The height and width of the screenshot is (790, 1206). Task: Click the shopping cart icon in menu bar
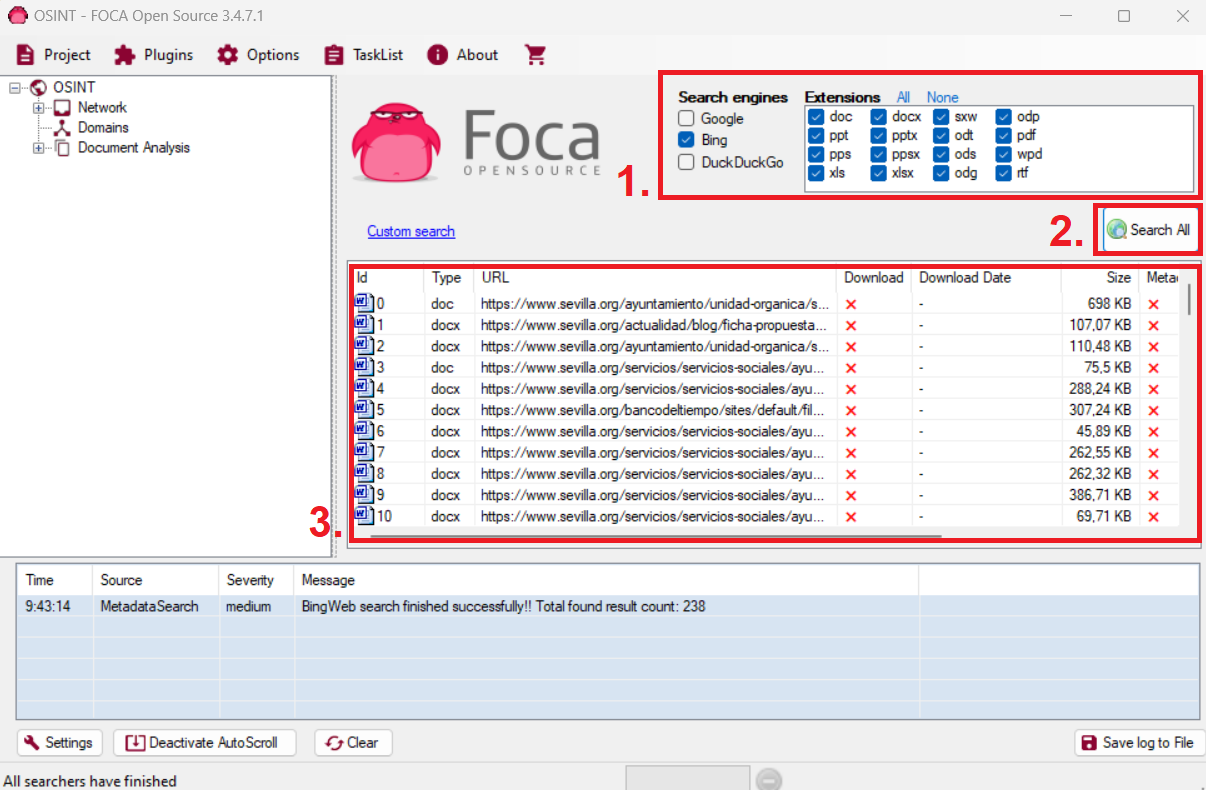point(535,55)
